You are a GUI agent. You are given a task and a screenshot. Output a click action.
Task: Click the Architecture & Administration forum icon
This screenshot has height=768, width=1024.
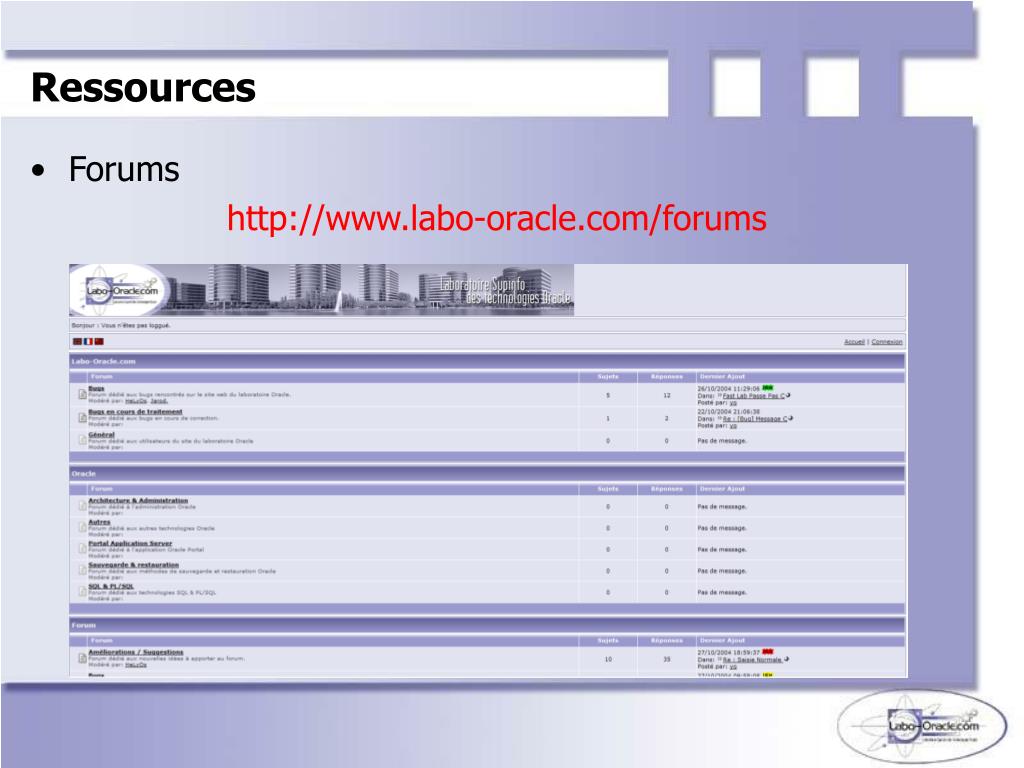82,506
